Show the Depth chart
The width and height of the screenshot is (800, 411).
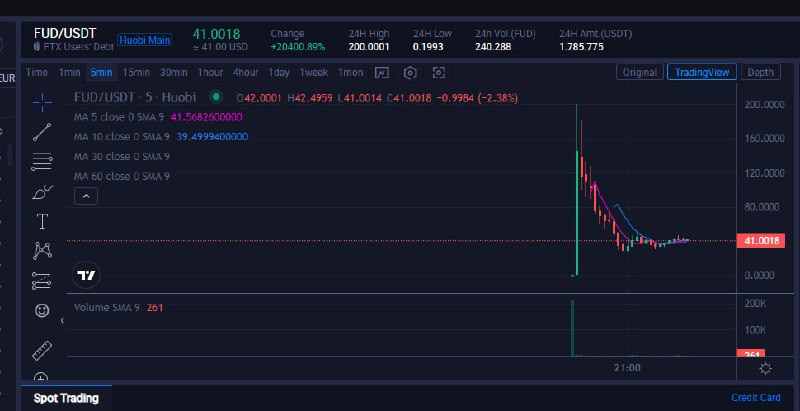[761, 72]
